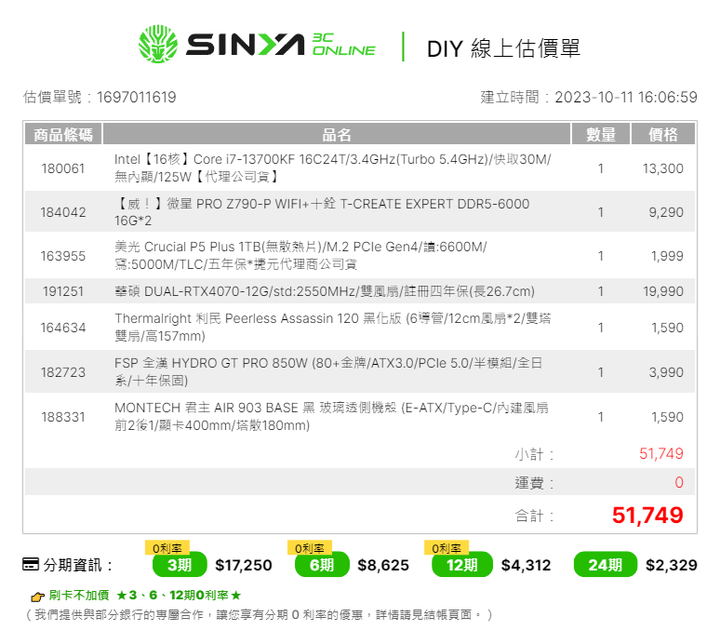Click the Thermalright Peerless Assassin 120 product name

tap(332, 327)
